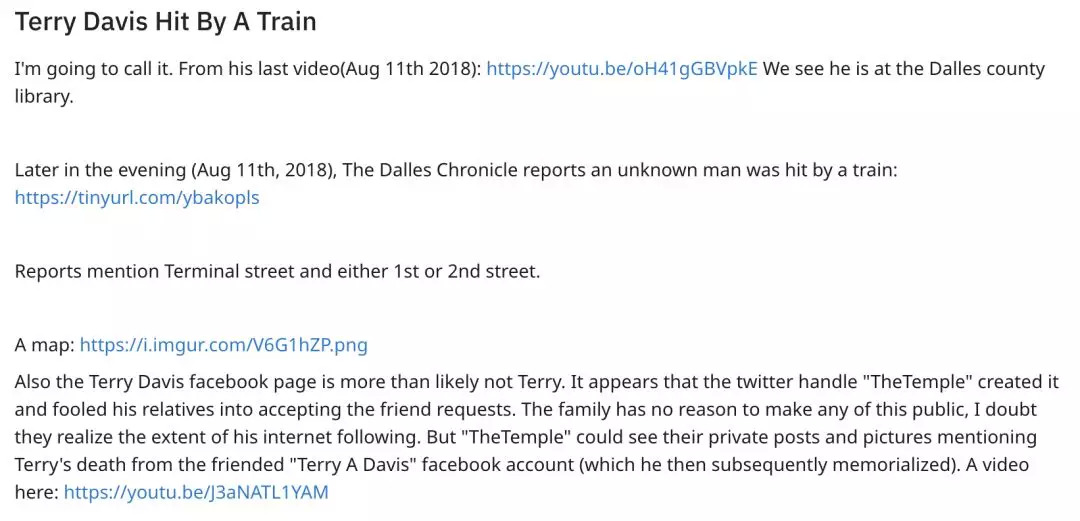Image resolution: width=1080 pixels, height=521 pixels.
Task: Click the "Terry Davis Hit By A Train" heading
Action: click(x=166, y=20)
